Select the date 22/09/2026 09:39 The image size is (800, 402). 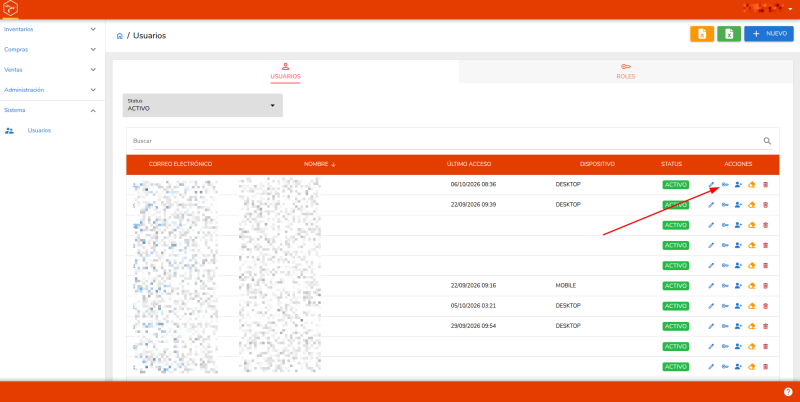pyautogui.click(x=473, y=205)
